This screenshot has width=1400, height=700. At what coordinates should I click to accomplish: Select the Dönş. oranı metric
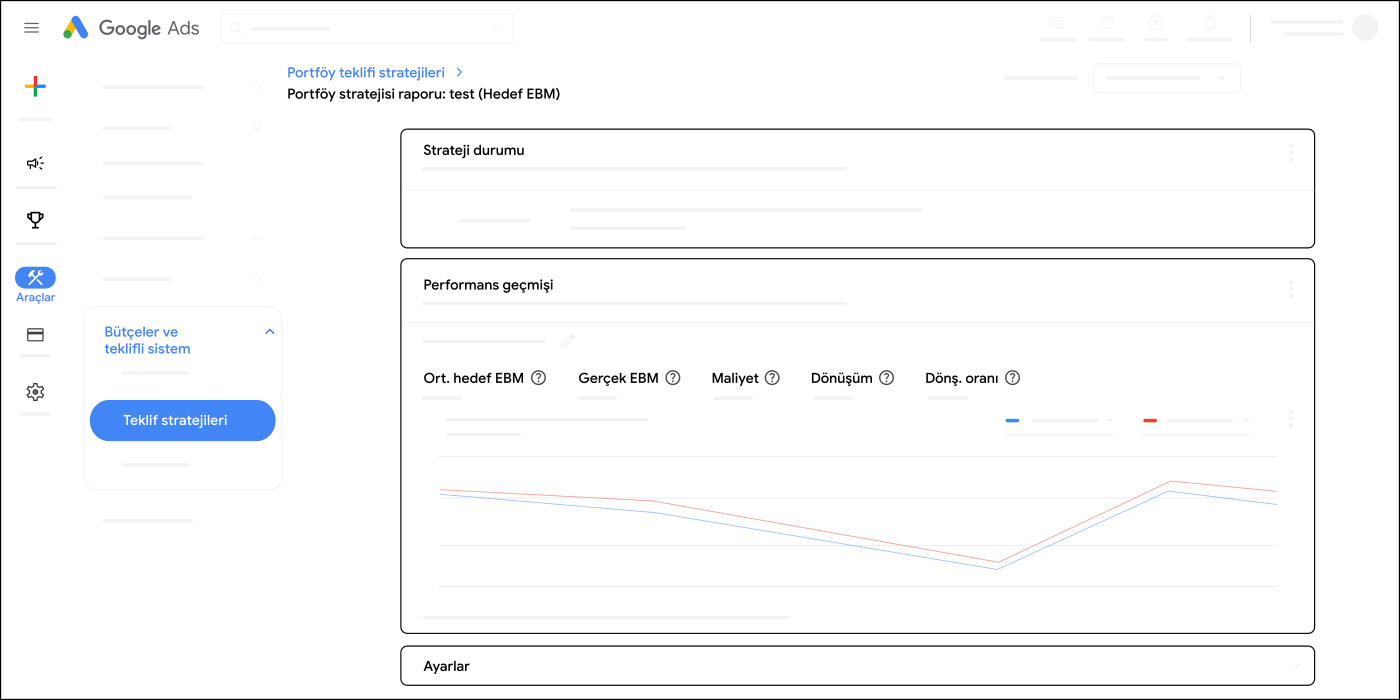[x=962, y=378]
